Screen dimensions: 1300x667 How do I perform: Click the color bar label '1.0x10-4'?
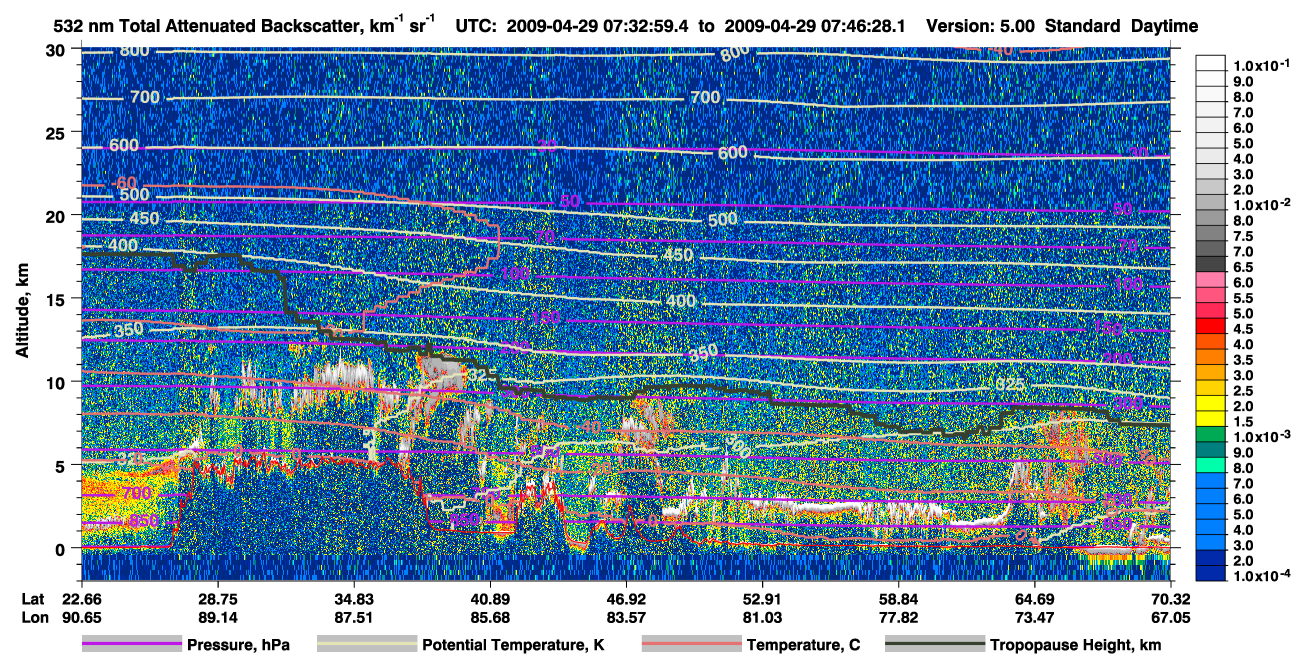1263,577
